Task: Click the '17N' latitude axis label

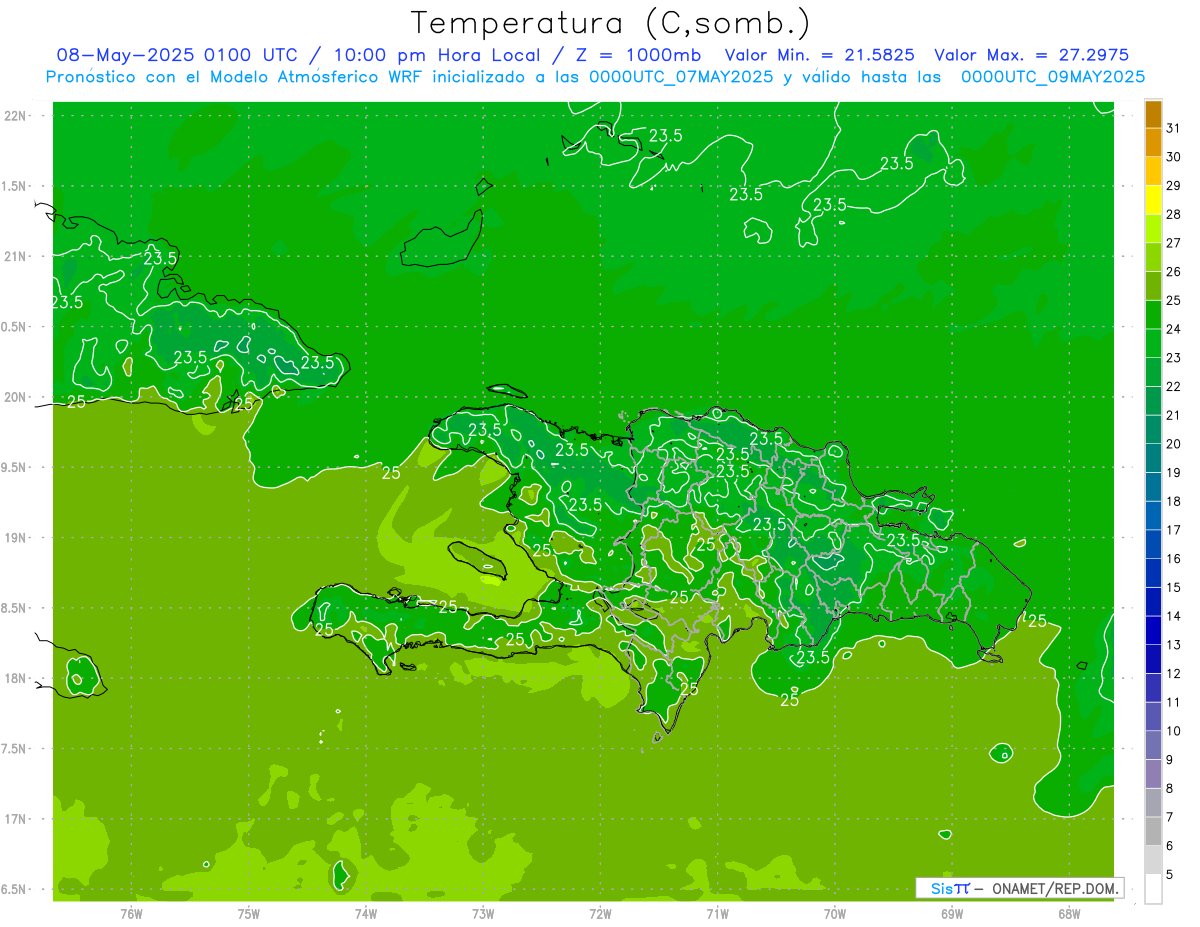Action: point(15,819)
